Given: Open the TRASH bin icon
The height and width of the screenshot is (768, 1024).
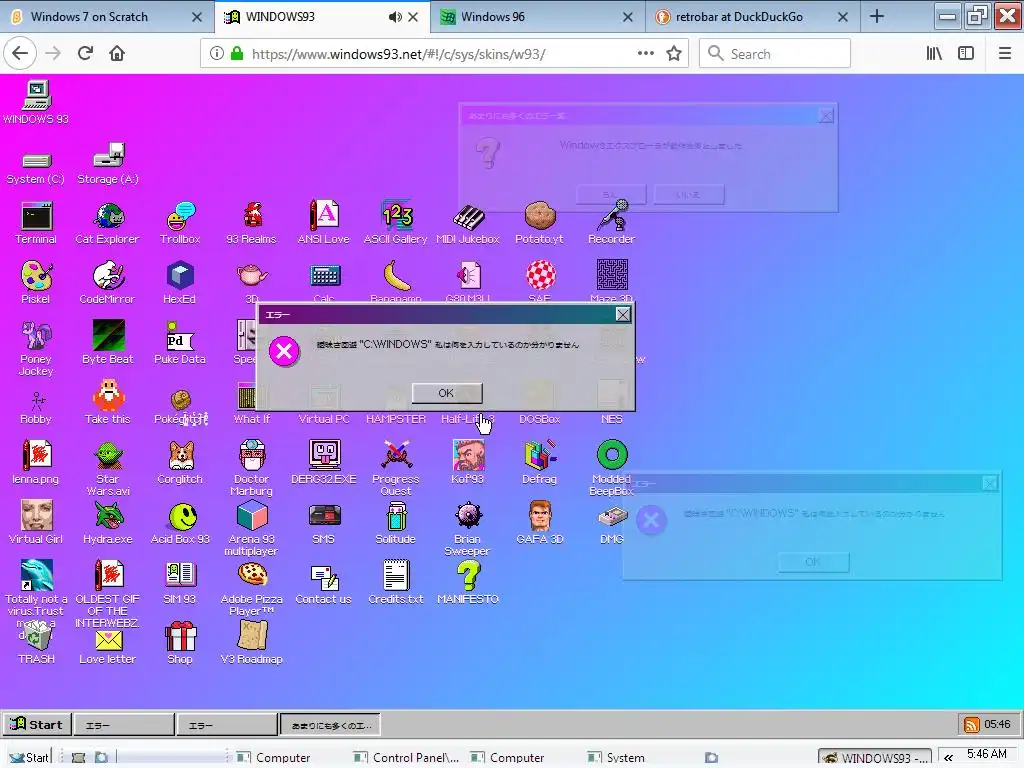Looking at the screenshot, I should (x=37, y=642).
